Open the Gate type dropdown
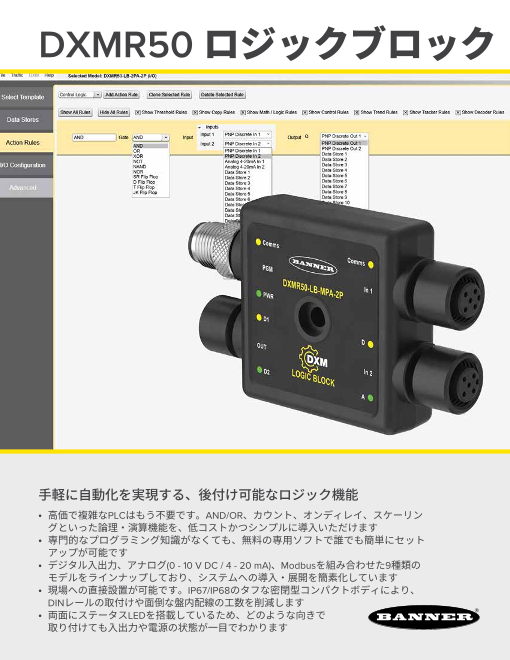510x660 pixels. point(151,138)
